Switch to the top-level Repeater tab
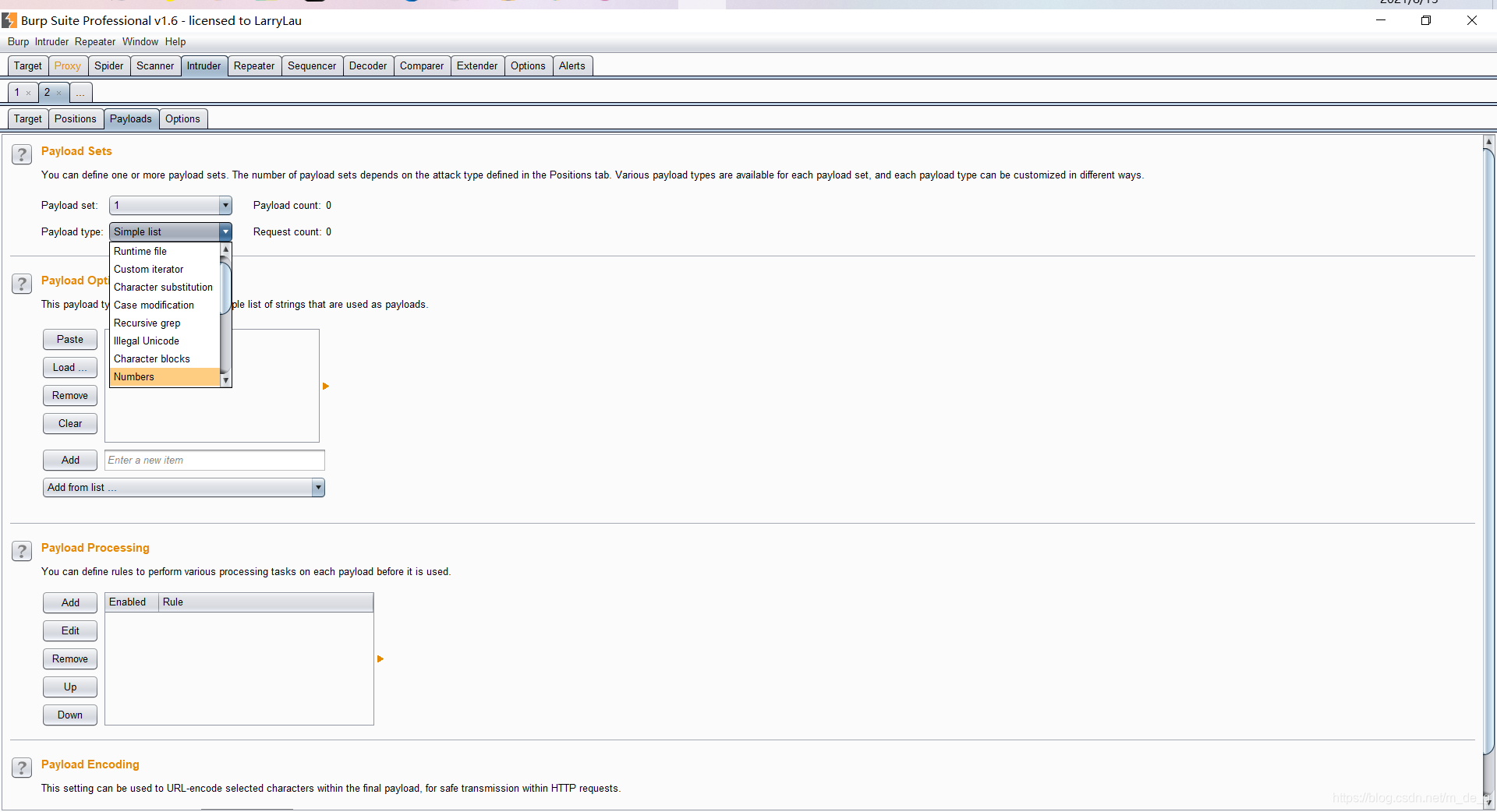This screenshot has height=812, width=1497. point(254,66)
